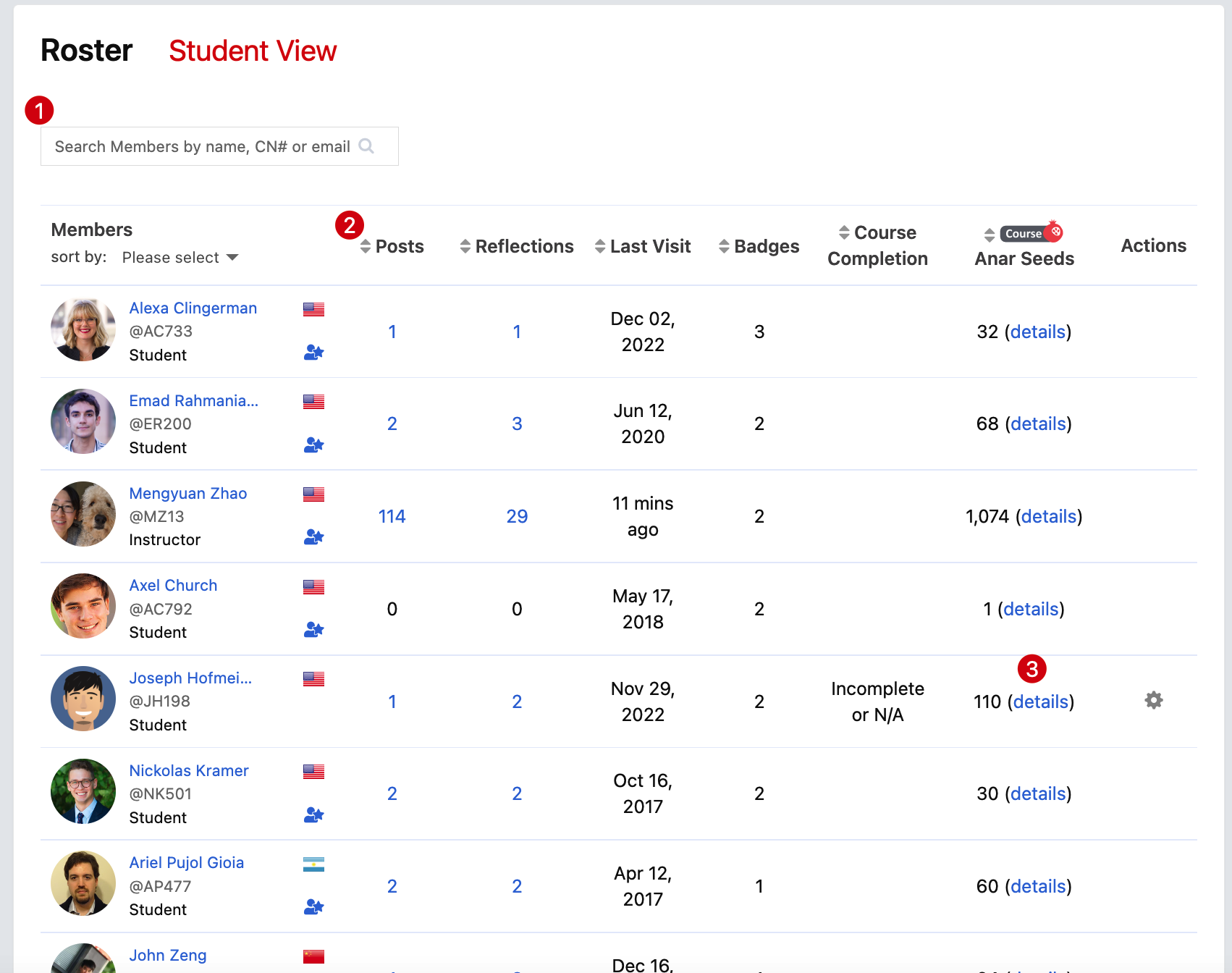Click the Instructor role label

[x=165, y=539]
